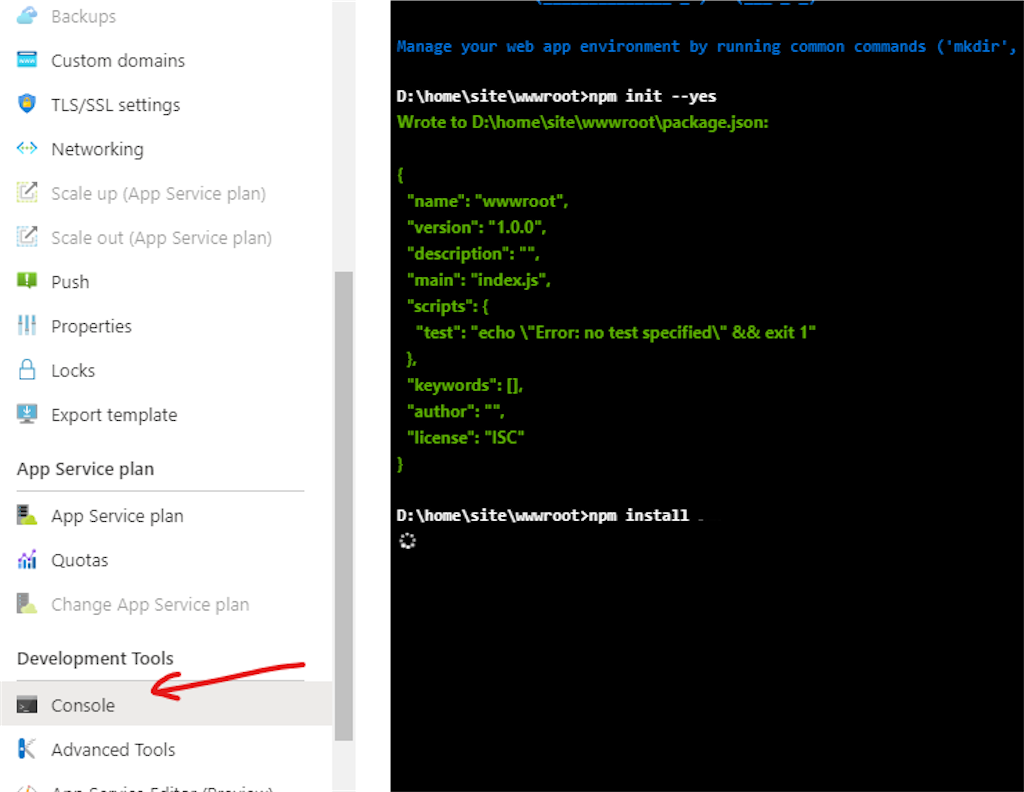Select Export template

click(x=114, y=415)
